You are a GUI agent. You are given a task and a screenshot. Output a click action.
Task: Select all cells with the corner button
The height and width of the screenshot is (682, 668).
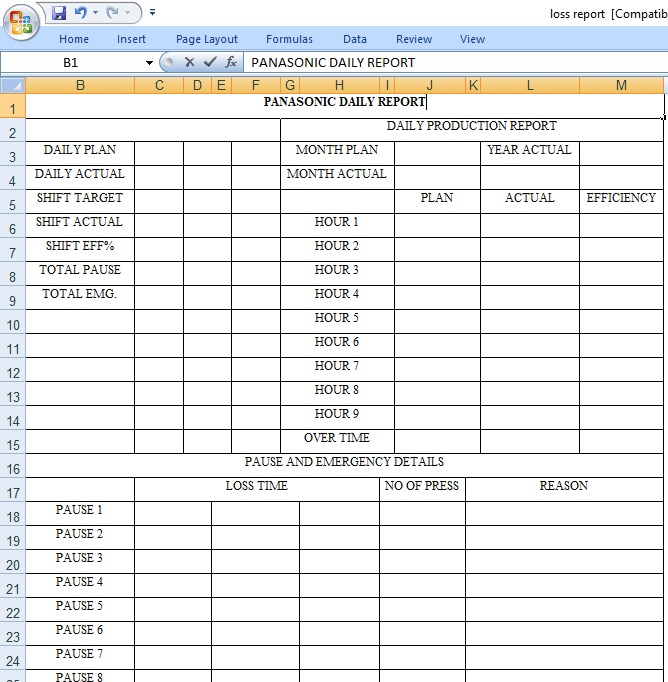(x=13, y=85)
